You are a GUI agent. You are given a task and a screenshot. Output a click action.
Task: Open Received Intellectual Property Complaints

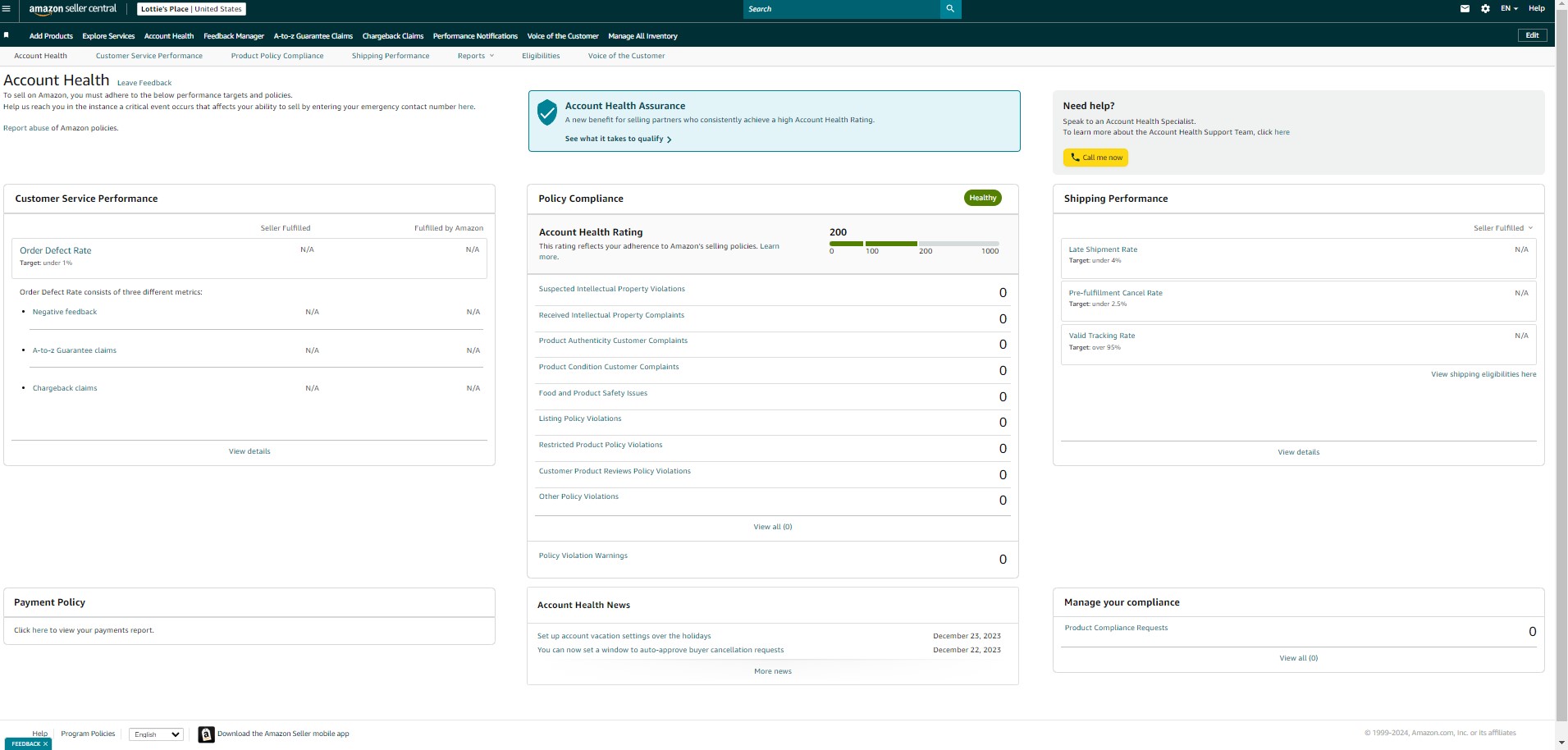[x=611, y=315]
